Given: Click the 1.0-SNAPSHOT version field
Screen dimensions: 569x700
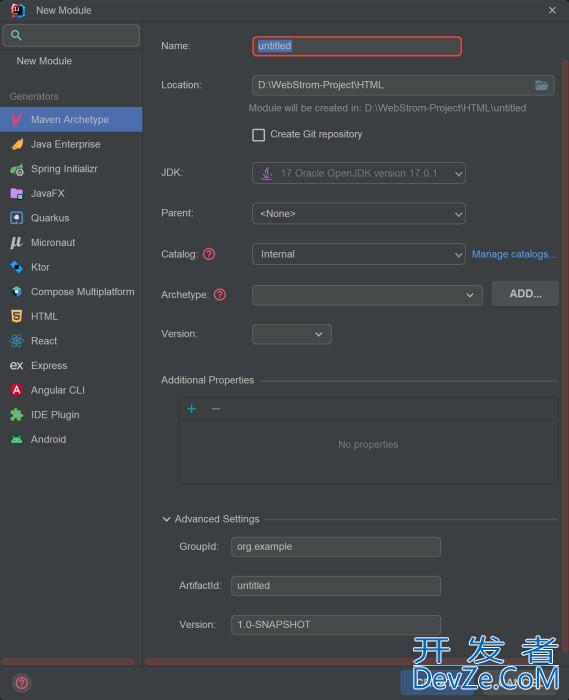Looking at the screenshot, I should [x=336, y=625].
